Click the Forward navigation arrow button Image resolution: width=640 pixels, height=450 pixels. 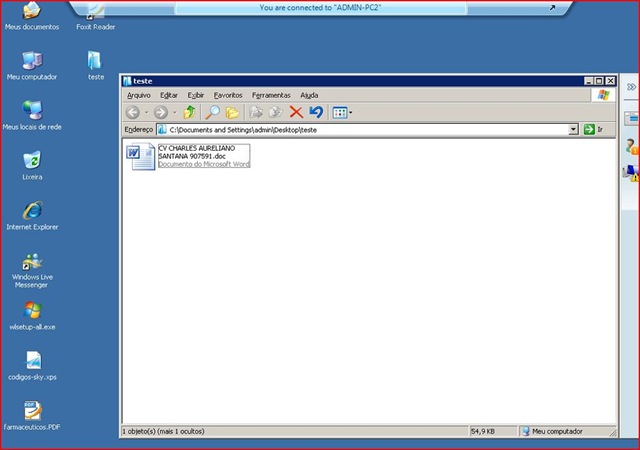tap(160, 113)
